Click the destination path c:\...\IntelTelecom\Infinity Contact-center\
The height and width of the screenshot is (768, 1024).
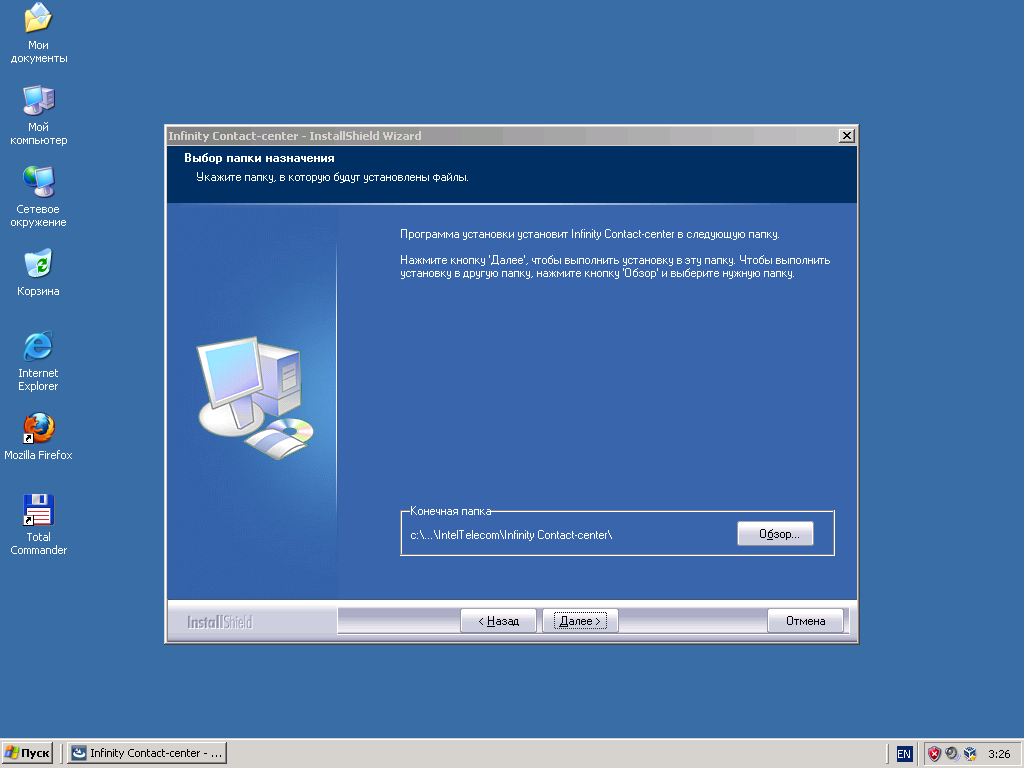click(511, 535)
